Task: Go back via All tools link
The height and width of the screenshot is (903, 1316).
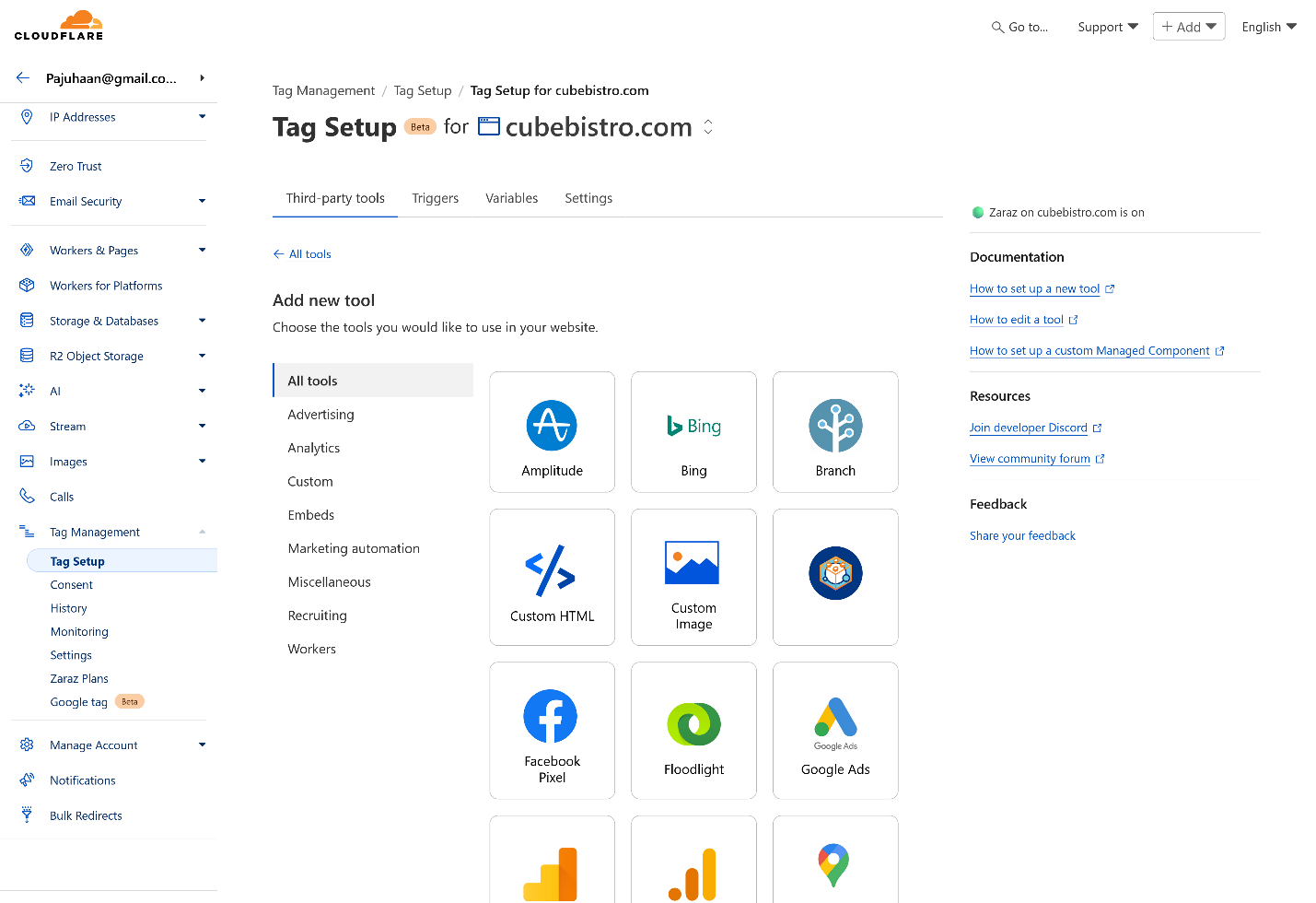Action: coord(302,254)
